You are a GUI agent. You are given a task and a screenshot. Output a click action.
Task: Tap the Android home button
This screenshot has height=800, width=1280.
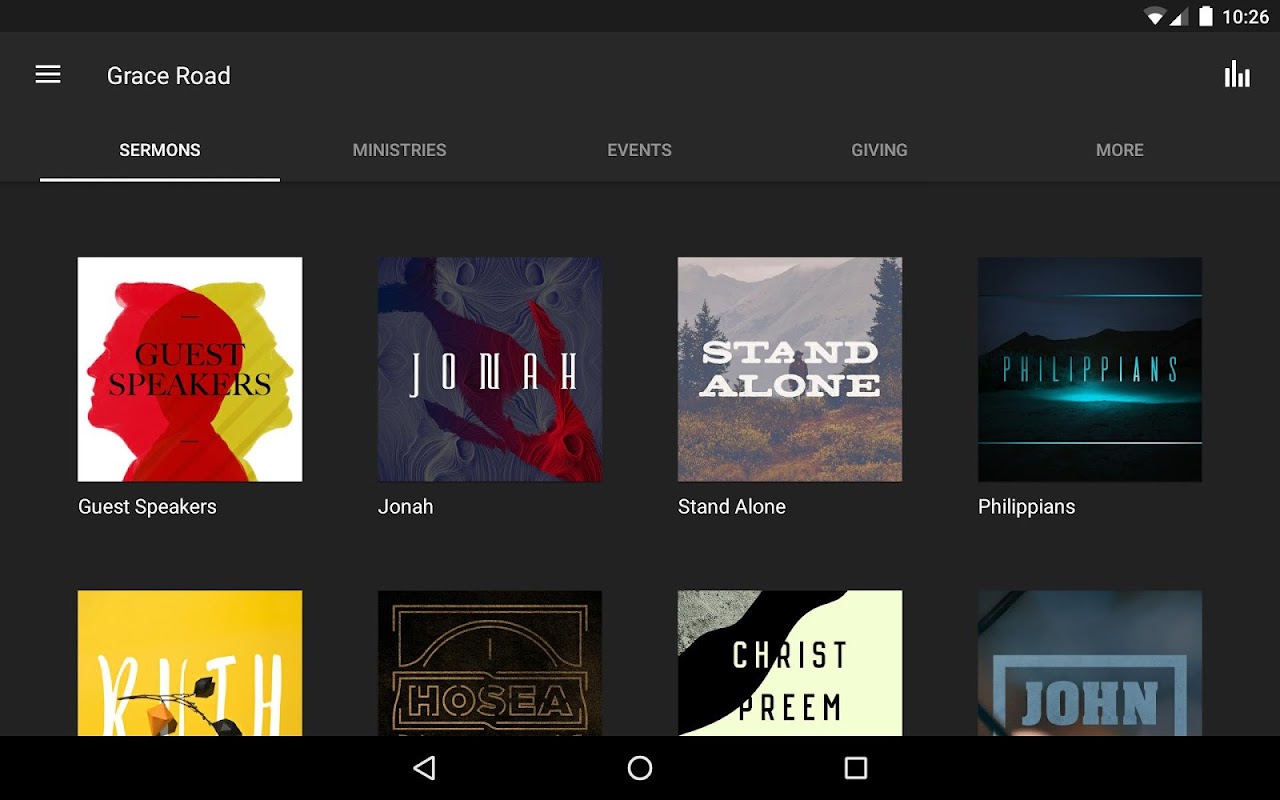point(640,768)
